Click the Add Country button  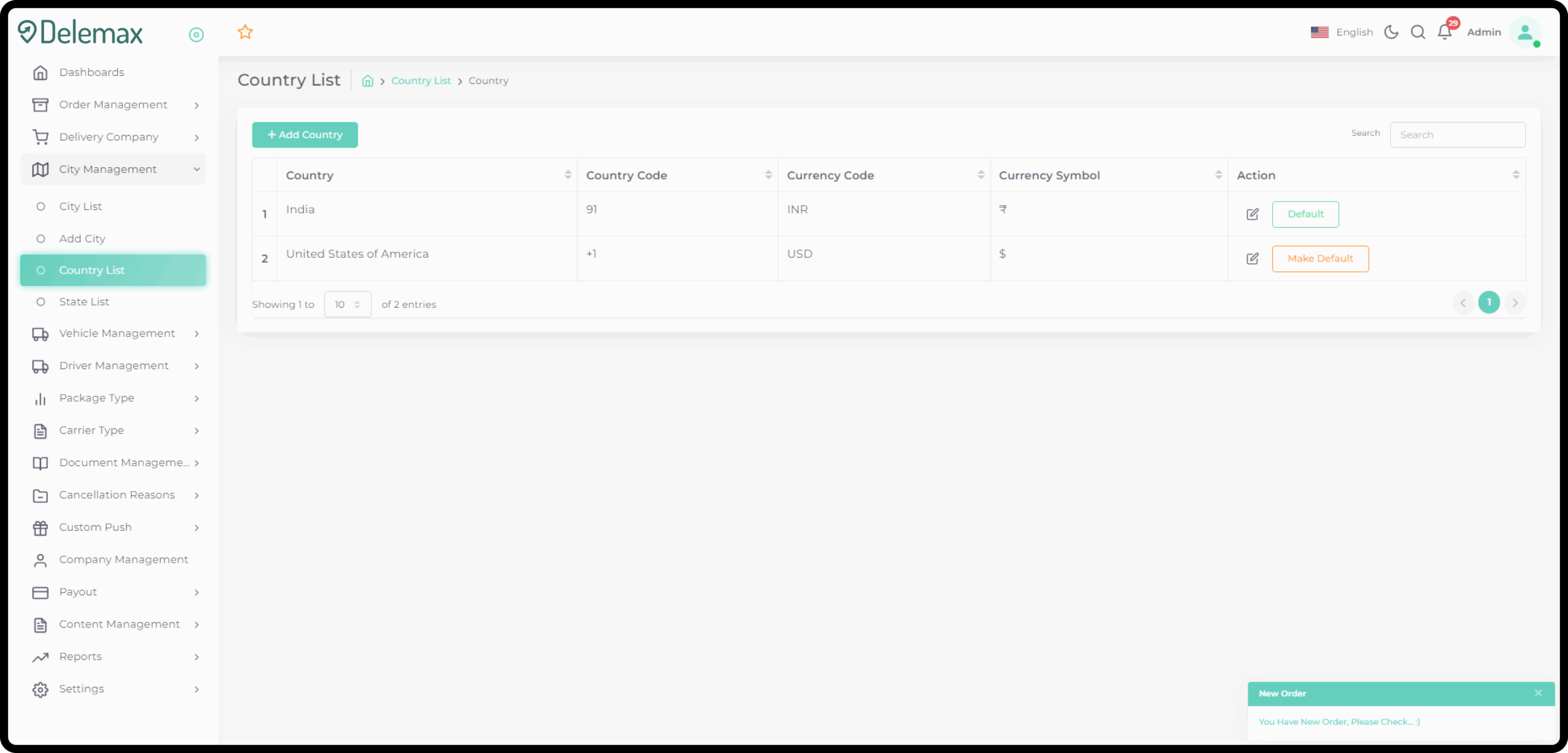(x=305, y=135)
